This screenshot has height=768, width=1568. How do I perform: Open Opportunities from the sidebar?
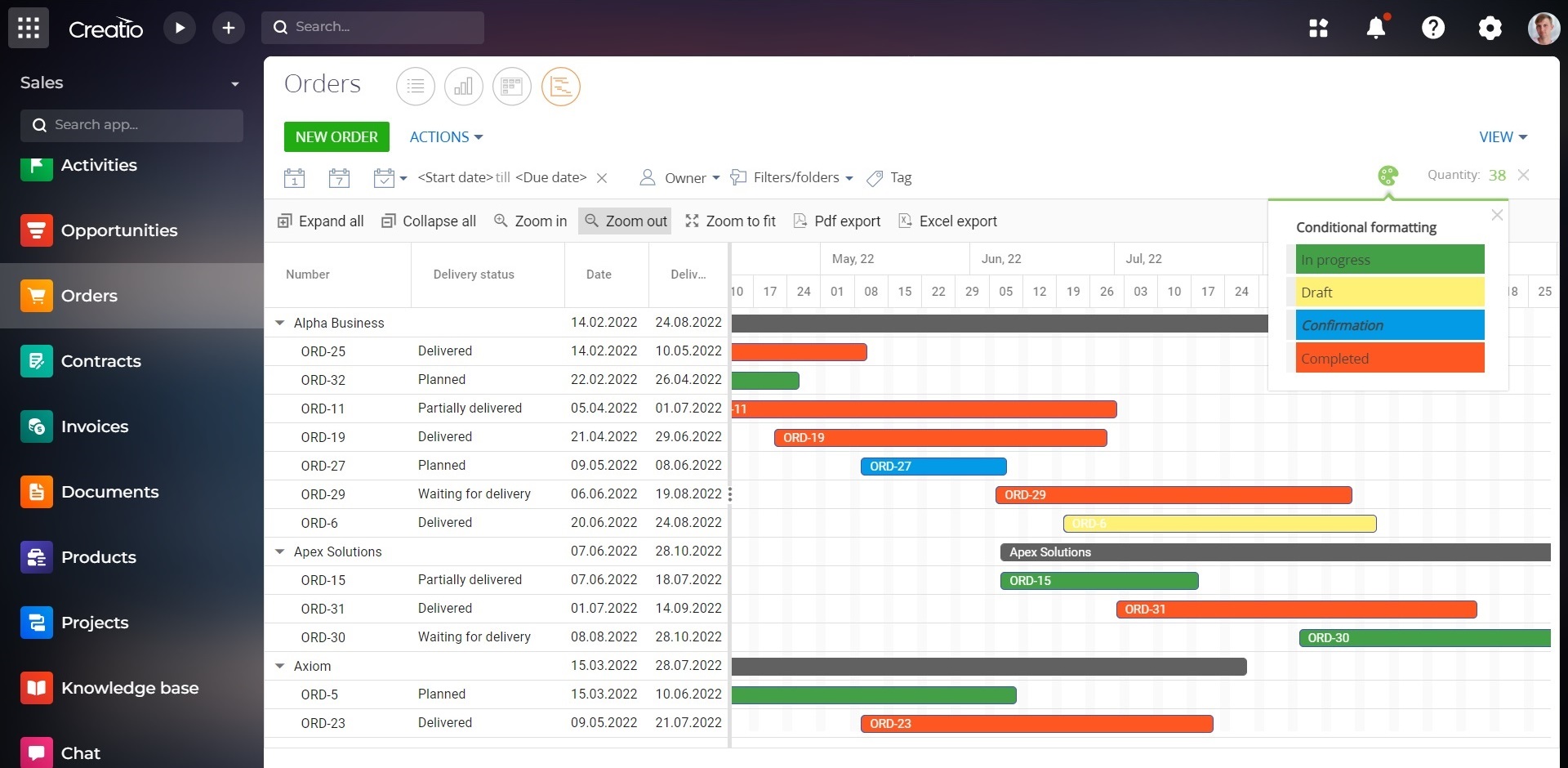[118, 230]
